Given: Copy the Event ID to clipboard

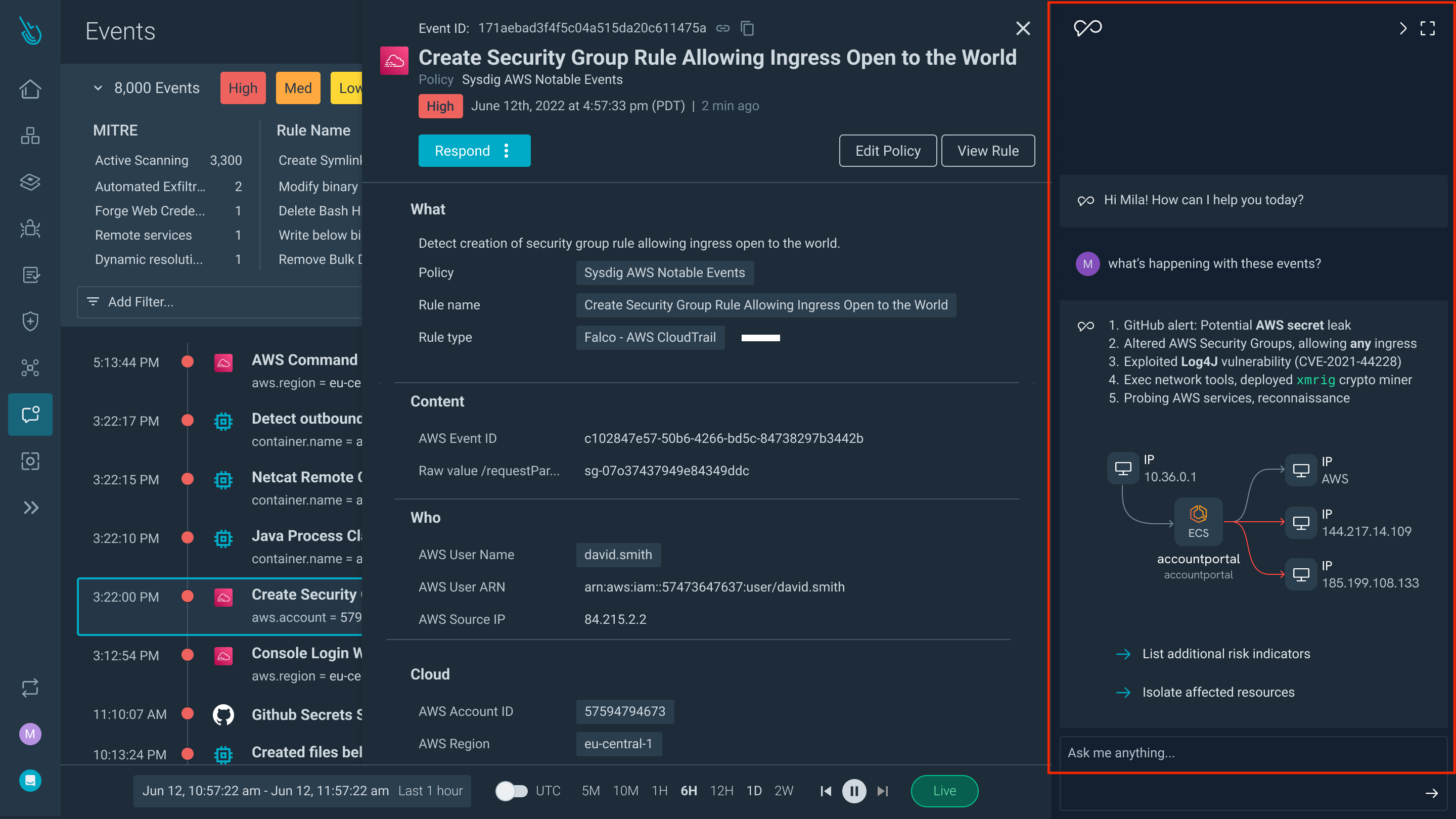Looking at the screenshot, I should coord(747,28).
